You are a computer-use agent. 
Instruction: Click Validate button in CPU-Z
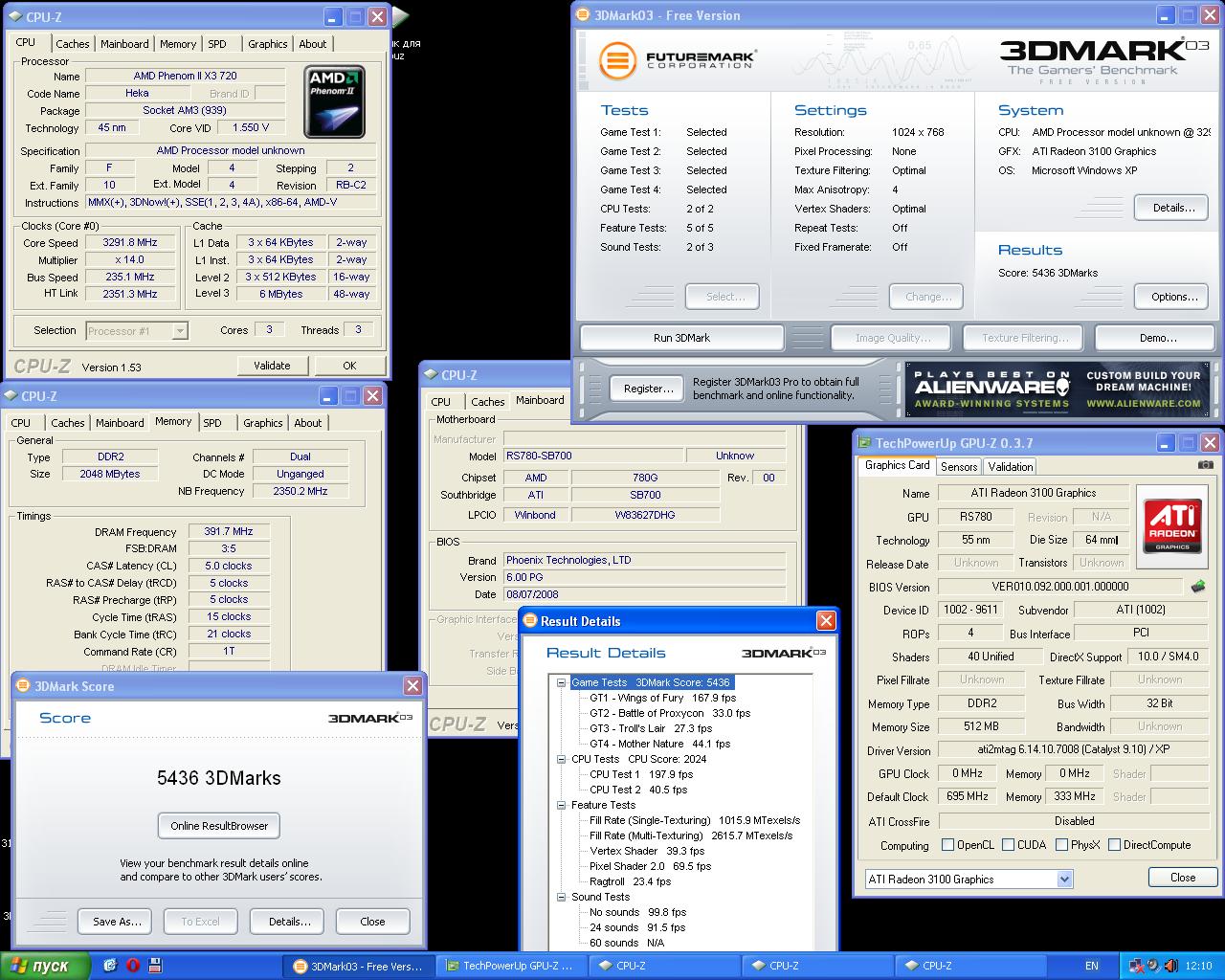[x=272, y=366]
